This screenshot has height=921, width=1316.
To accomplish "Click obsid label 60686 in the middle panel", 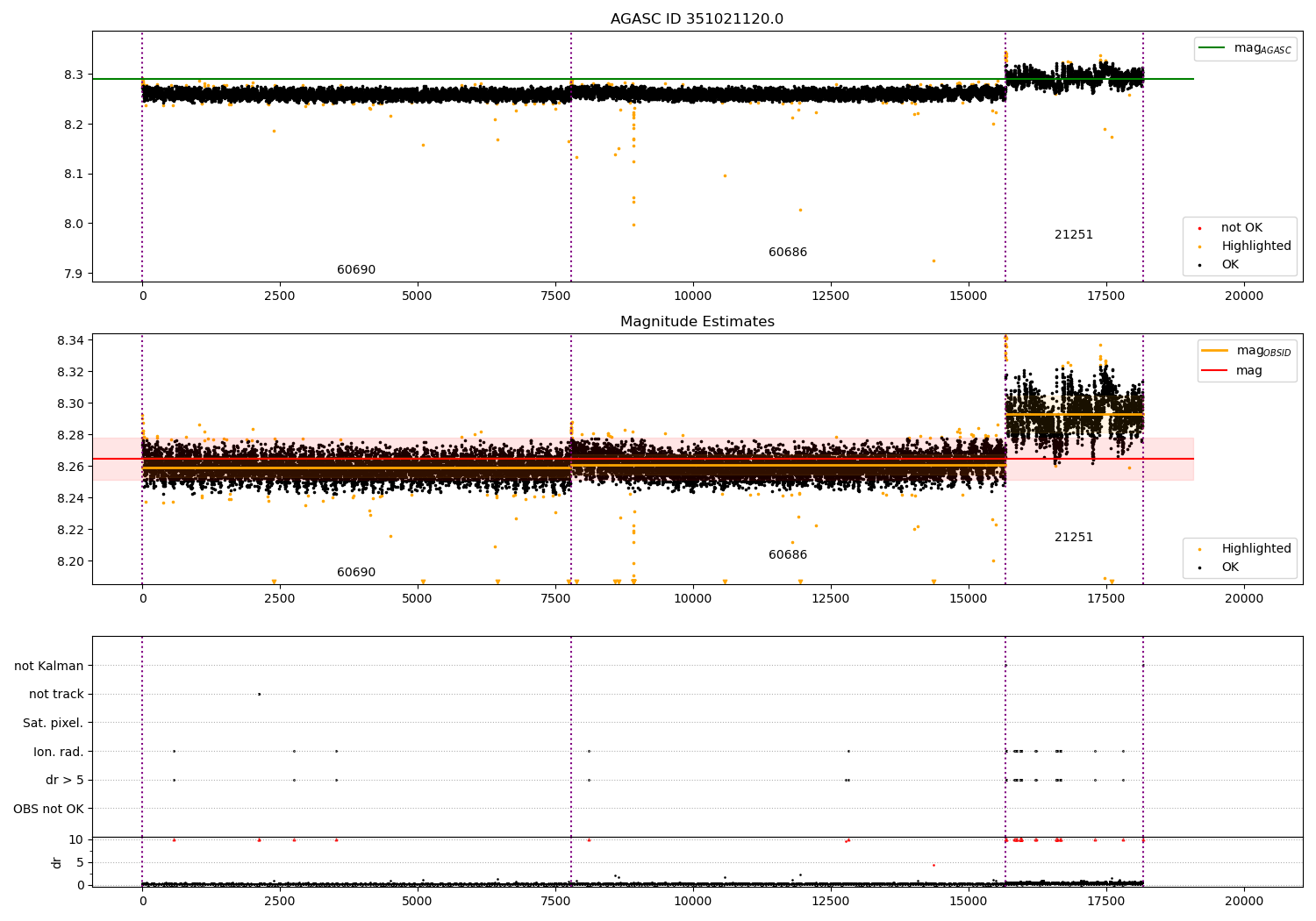I will (x=788, y=554).
